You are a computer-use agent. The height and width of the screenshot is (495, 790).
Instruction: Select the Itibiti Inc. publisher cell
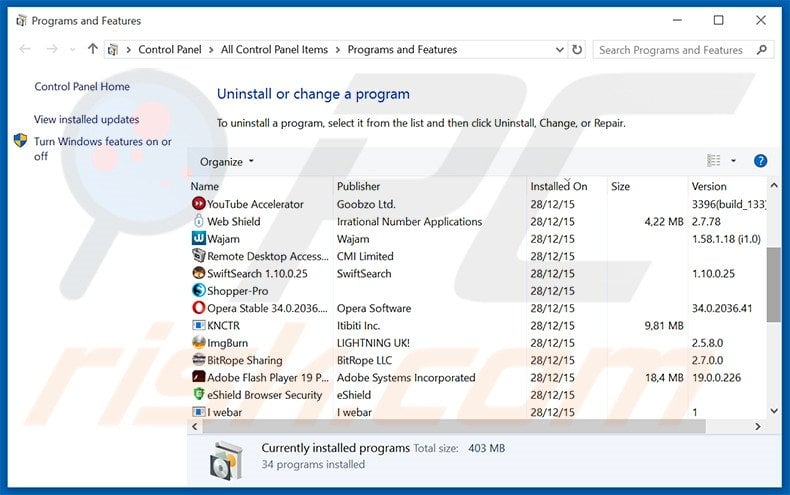[358, 326]
